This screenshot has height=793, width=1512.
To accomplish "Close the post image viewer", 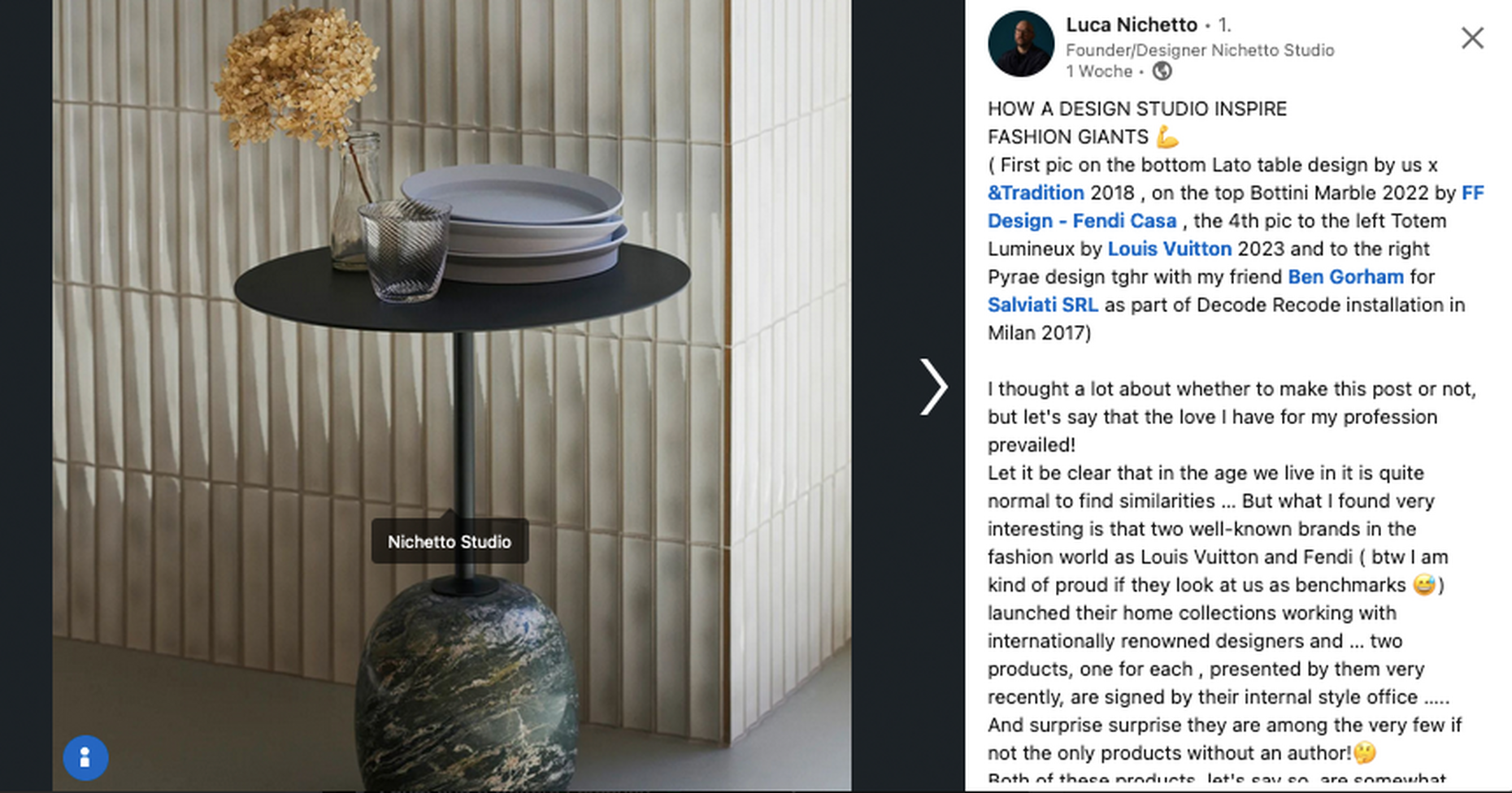I will point(1472,38).
